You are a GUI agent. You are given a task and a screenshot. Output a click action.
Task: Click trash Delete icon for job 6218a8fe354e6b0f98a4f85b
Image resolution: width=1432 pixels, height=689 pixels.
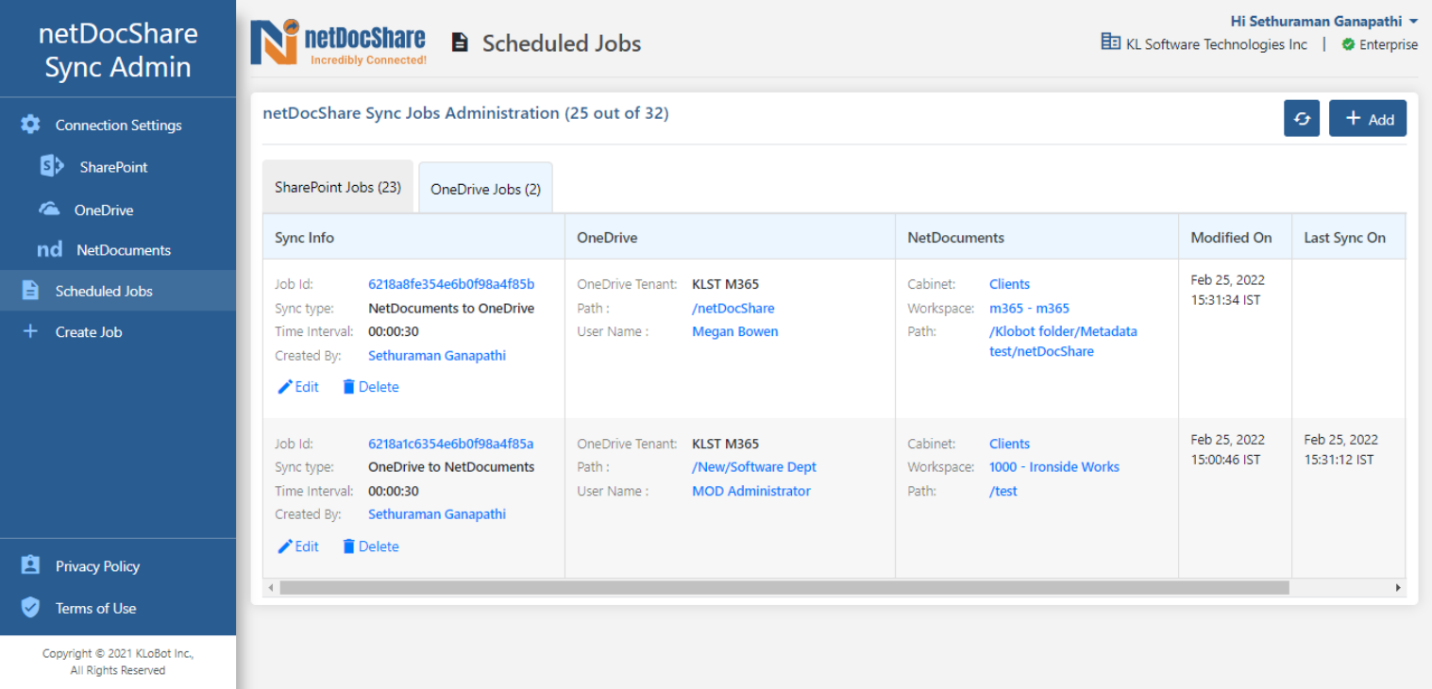pyautogui.click(x=349, y=387)
